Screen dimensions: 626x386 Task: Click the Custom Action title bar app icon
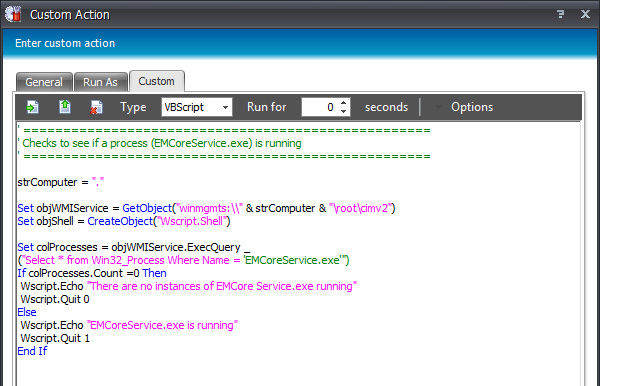point(13,14)
